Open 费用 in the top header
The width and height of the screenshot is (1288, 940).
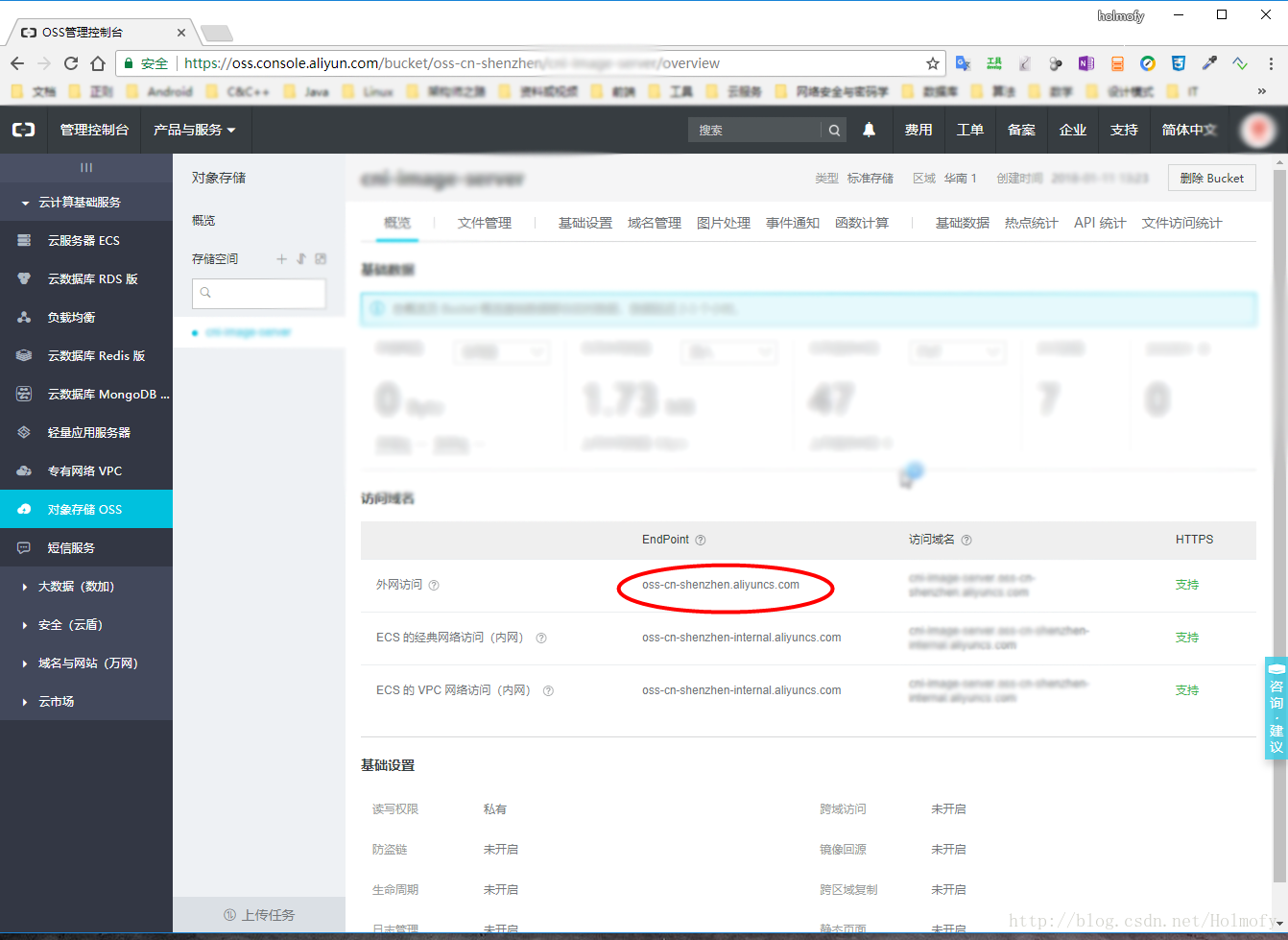point(918,130)
